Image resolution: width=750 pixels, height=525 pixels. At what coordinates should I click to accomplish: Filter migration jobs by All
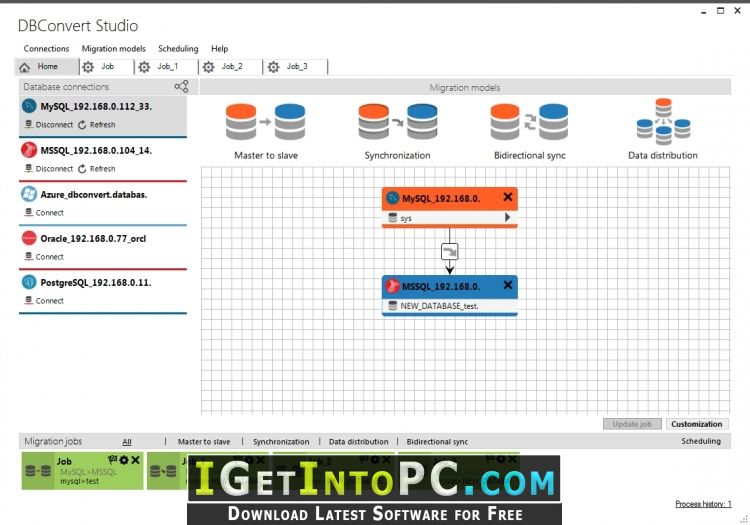127,441
